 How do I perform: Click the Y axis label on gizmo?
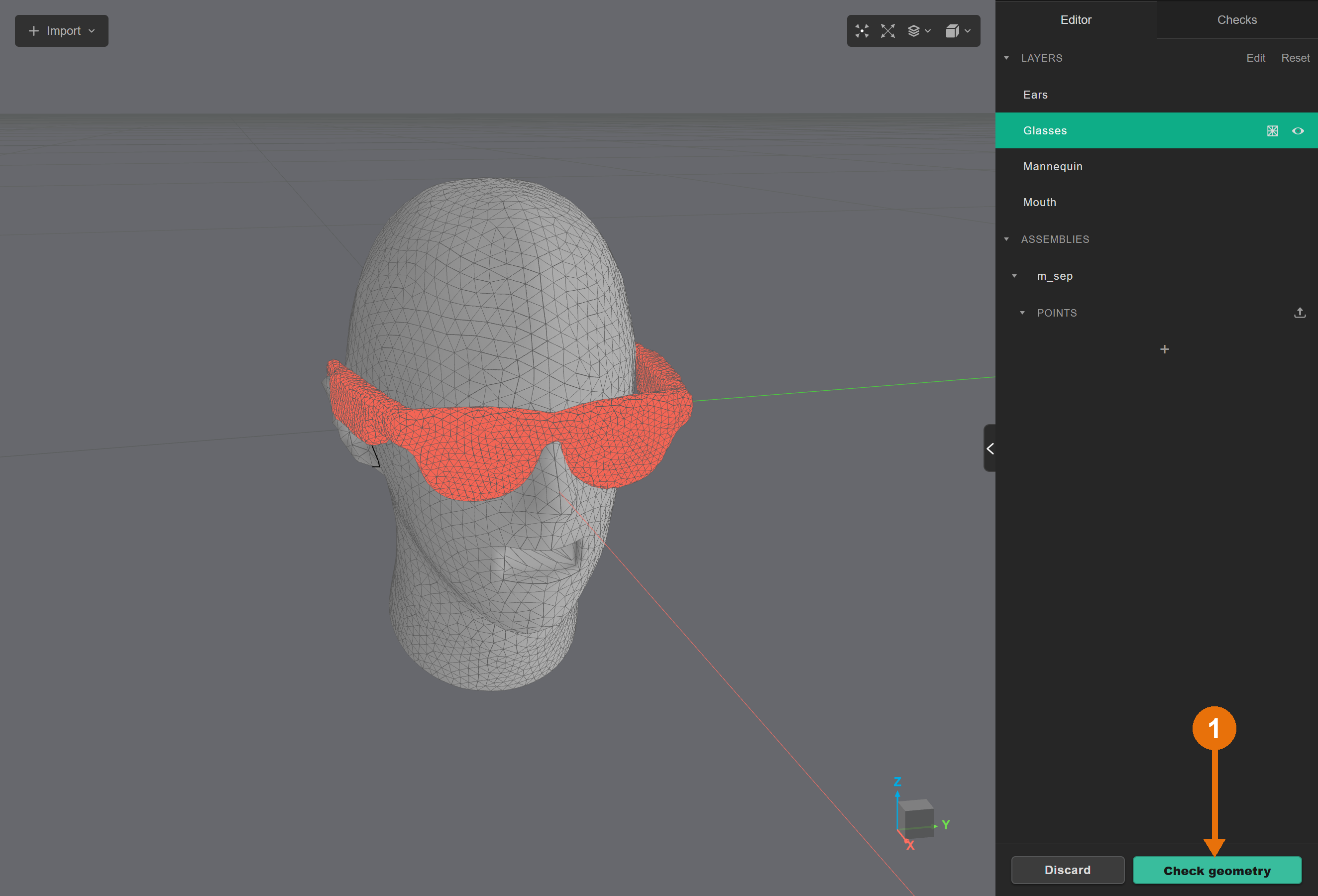click(x=945, y=824)
